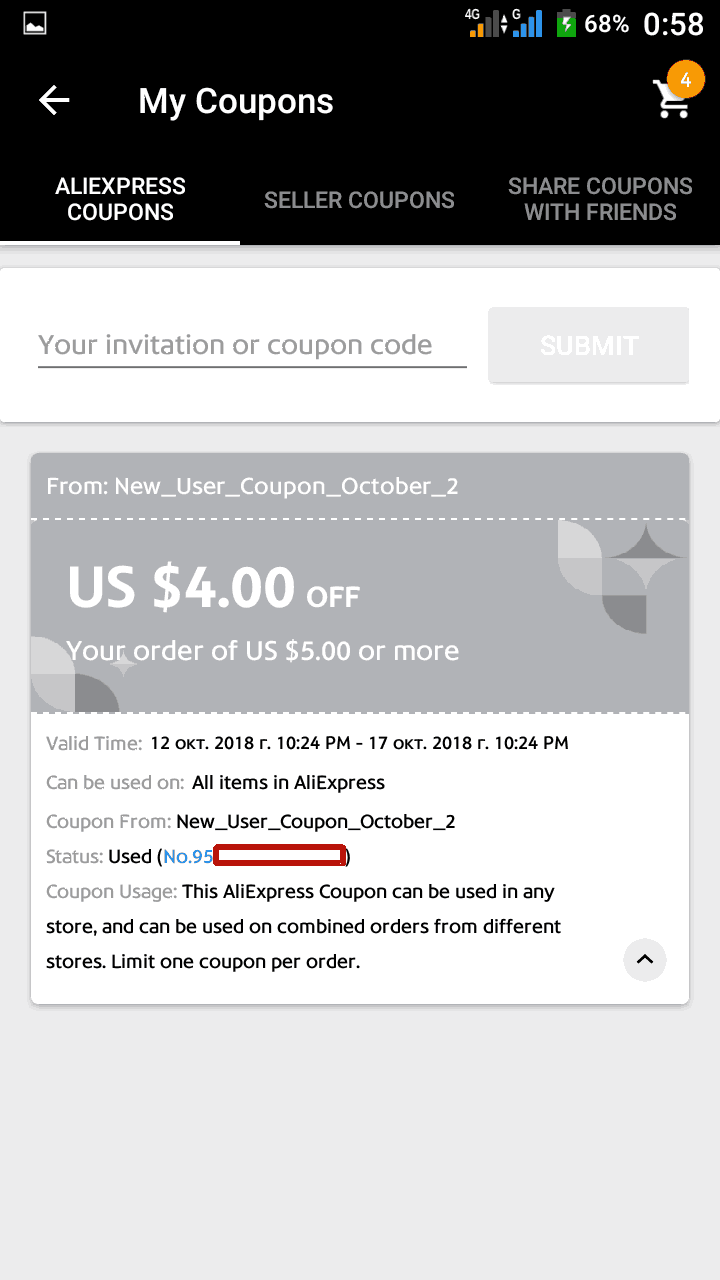Open Share Coupons with Friends tab
720x1280 pixels.
click(600, 199)
